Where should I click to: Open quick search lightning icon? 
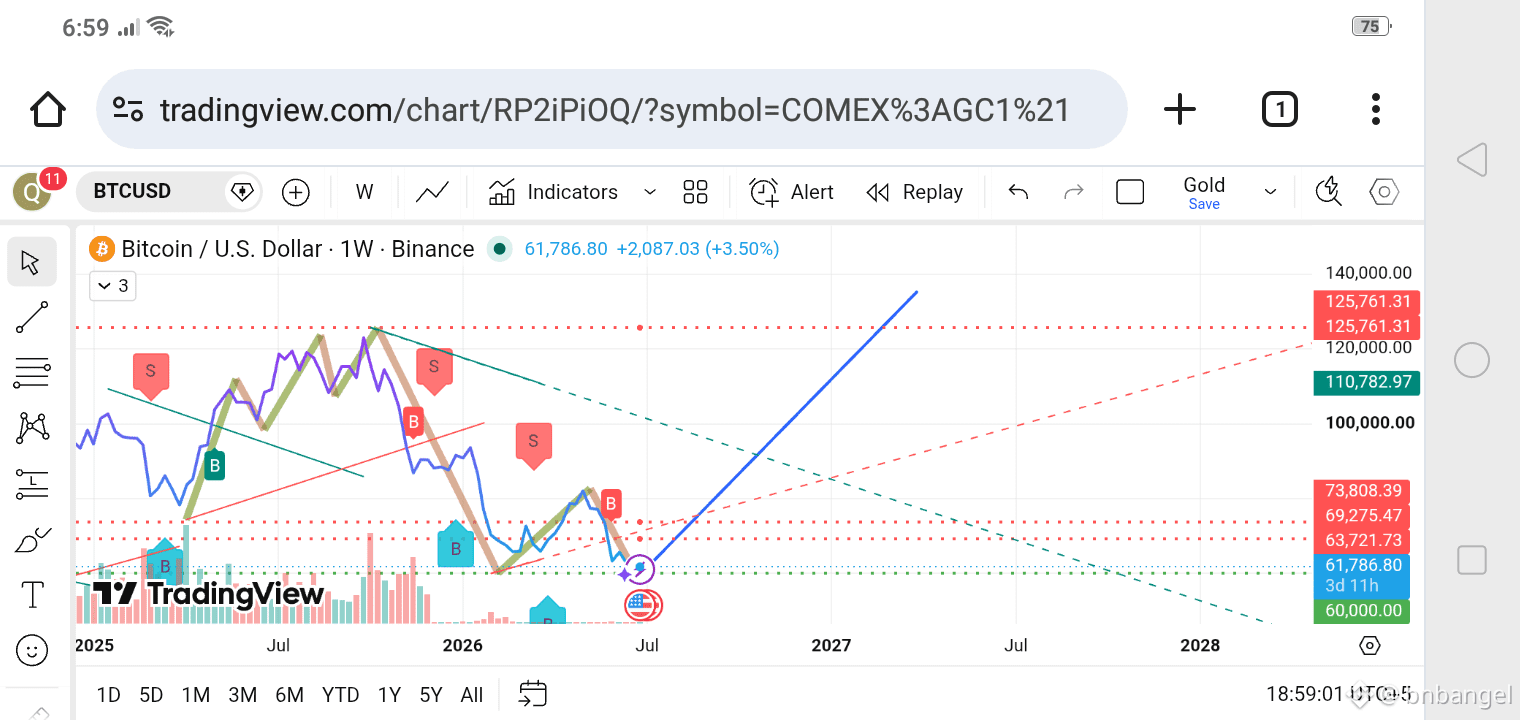tap(1328, 192)
